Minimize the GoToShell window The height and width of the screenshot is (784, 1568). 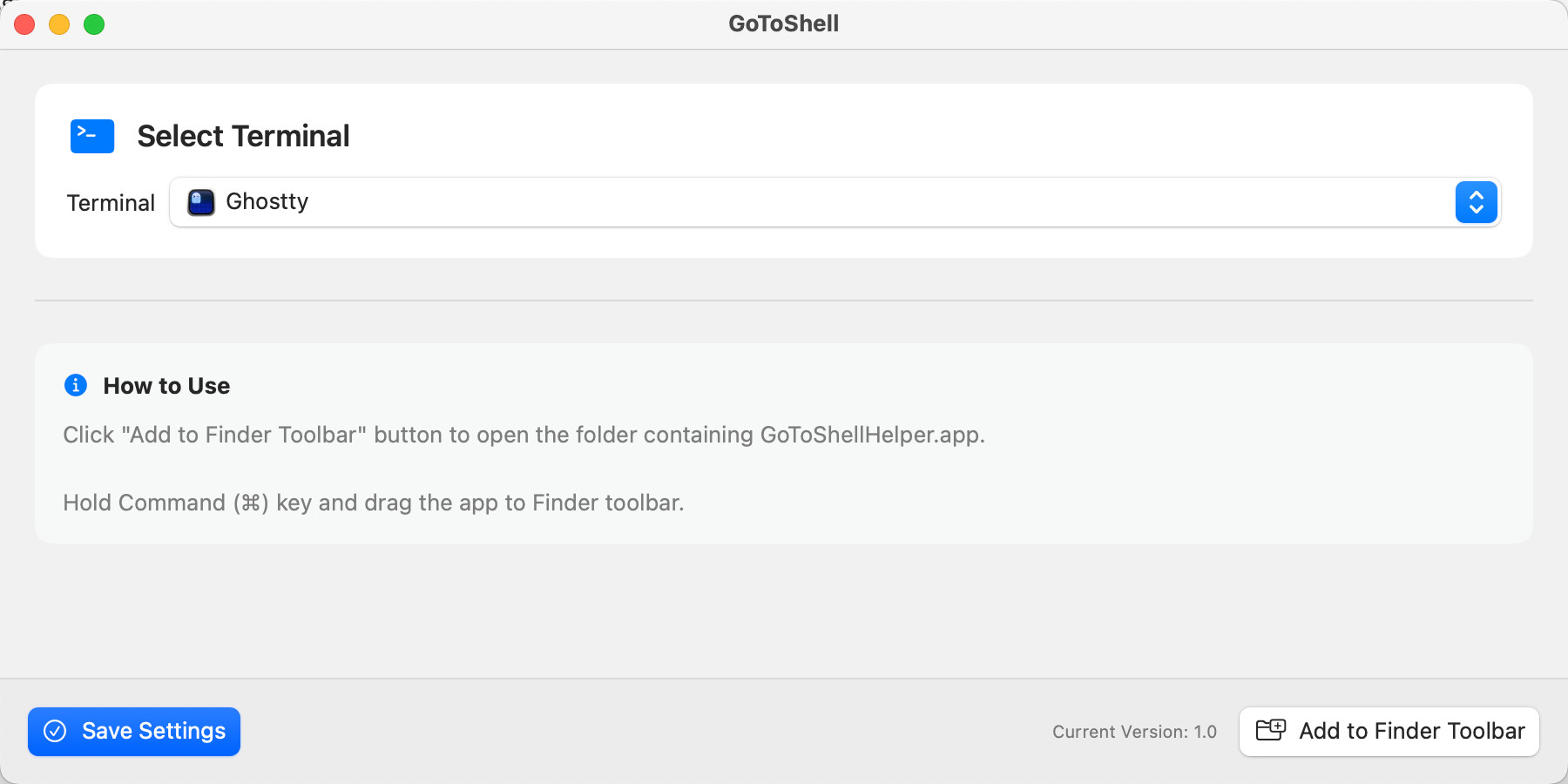point(59,24)
